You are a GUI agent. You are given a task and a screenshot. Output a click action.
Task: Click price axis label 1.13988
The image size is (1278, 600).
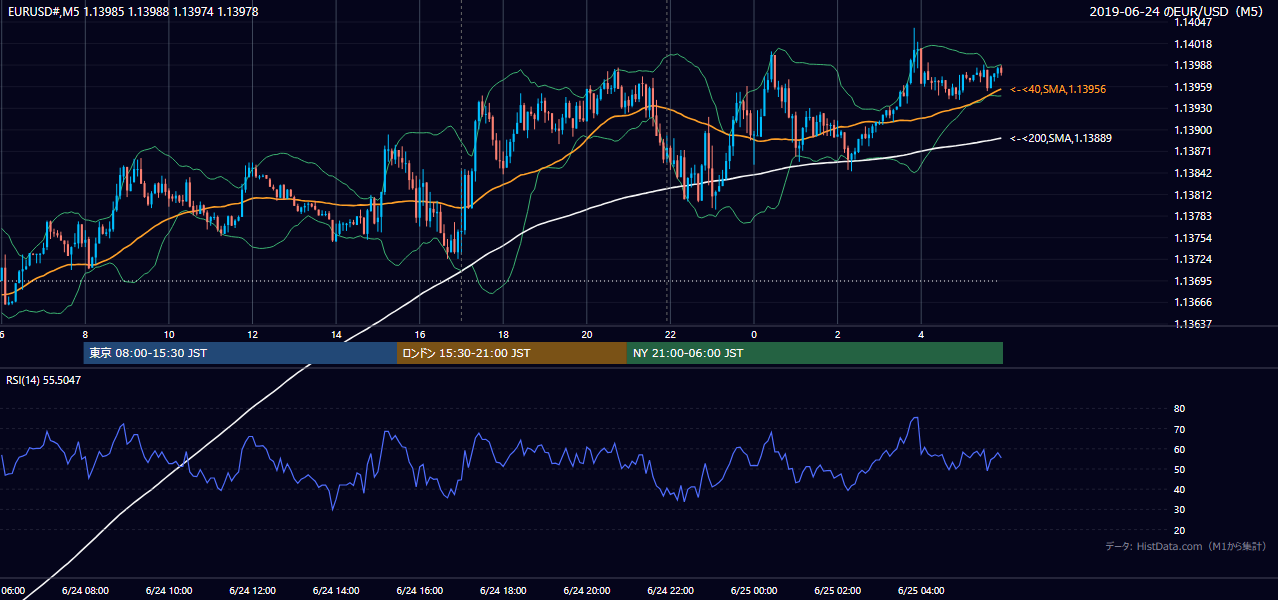tap(1193, 65)
